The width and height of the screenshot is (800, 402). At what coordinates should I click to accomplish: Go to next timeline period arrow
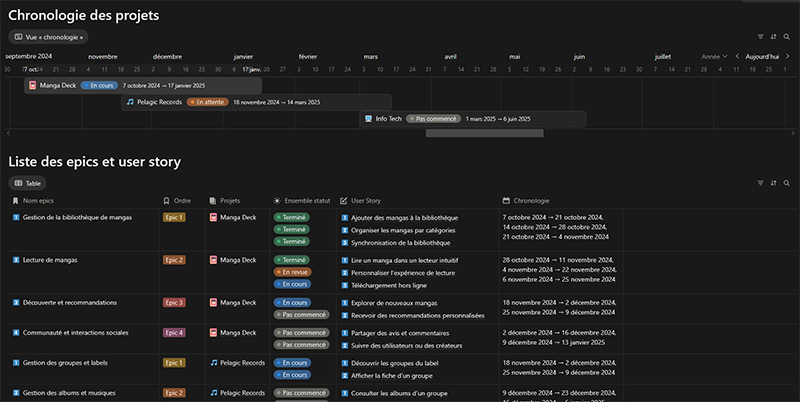(788, 56)
